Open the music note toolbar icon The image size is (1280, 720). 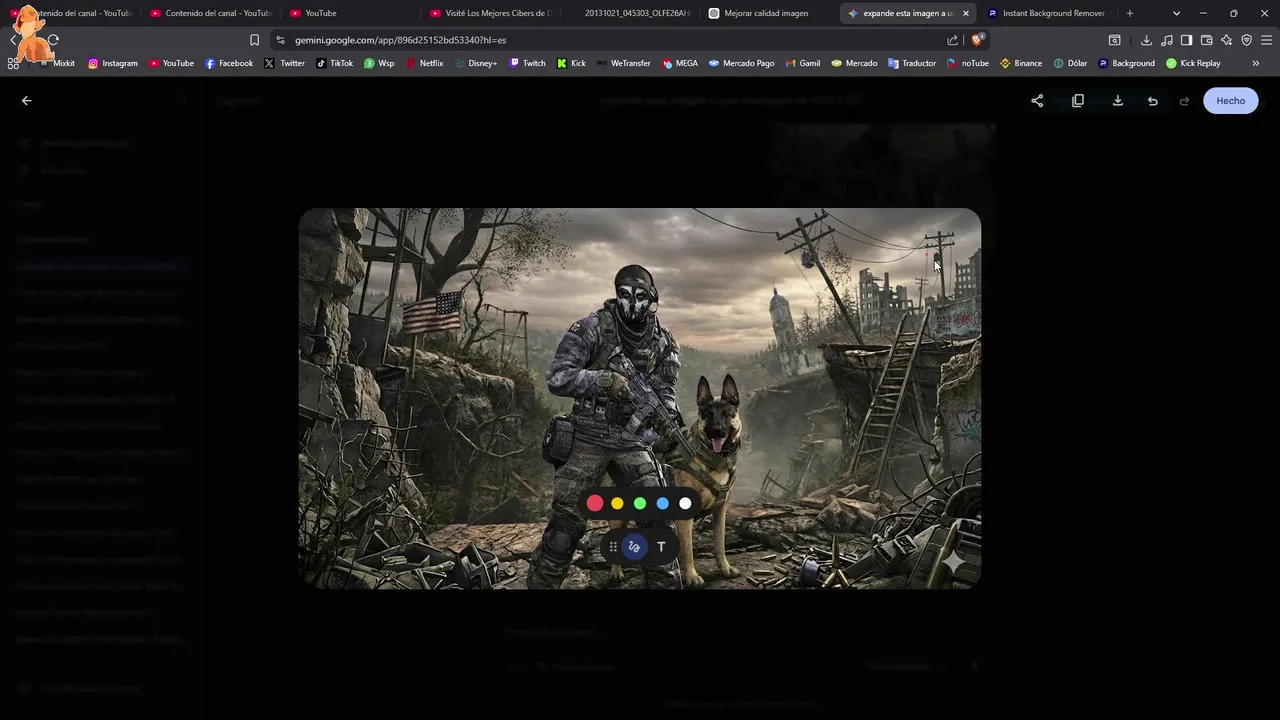[1166, 40]
